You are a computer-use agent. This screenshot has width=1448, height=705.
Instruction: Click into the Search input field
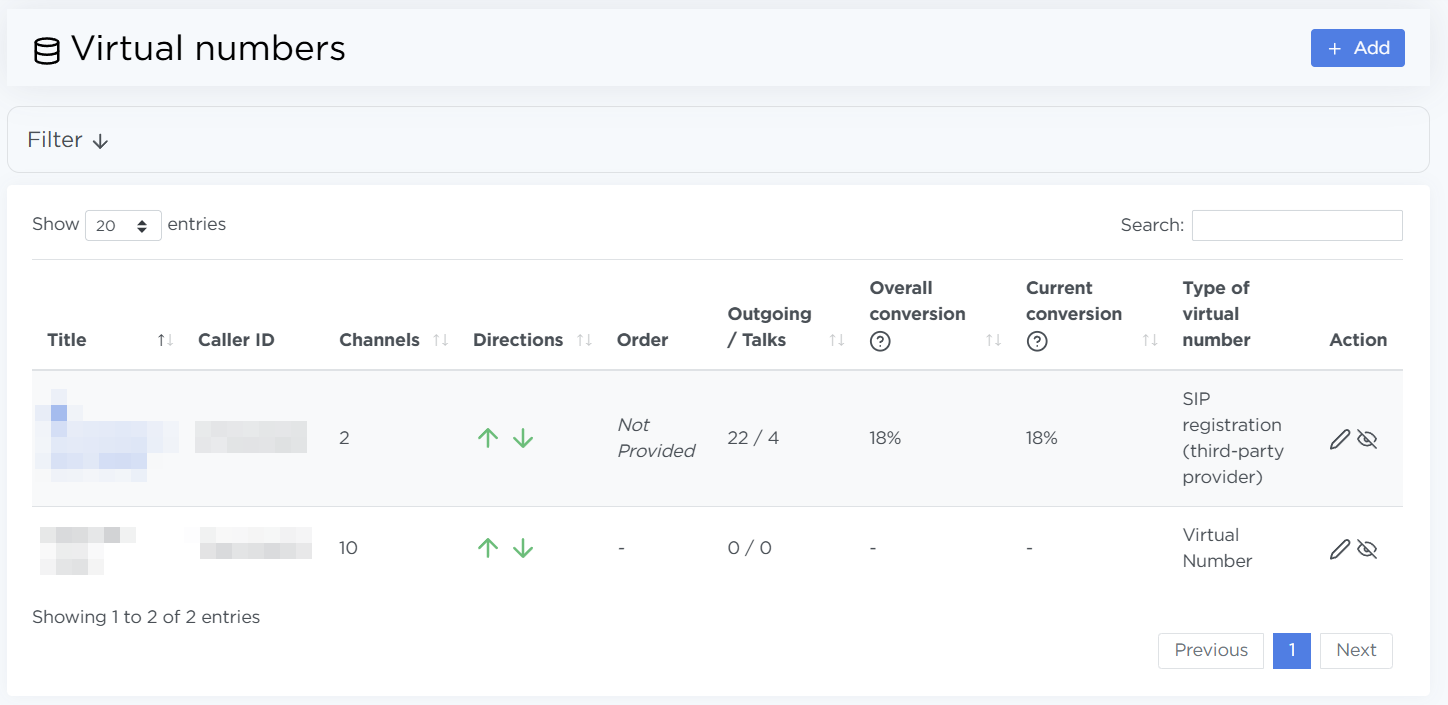click(1296, 225)
